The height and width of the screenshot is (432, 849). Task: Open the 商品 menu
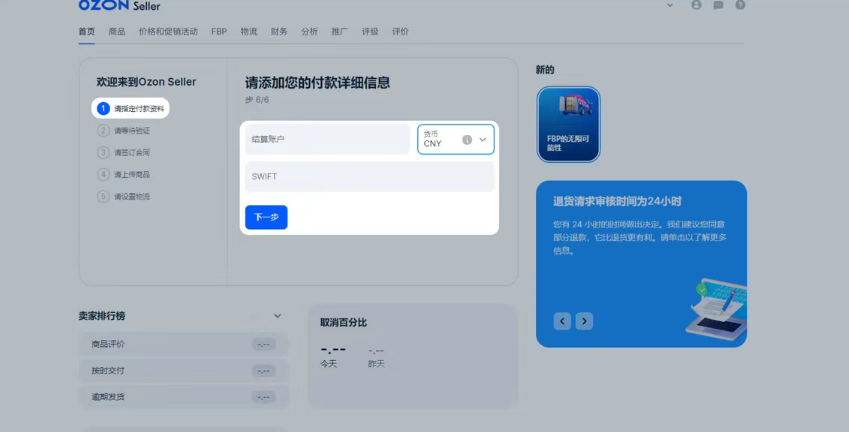[117, 31]
